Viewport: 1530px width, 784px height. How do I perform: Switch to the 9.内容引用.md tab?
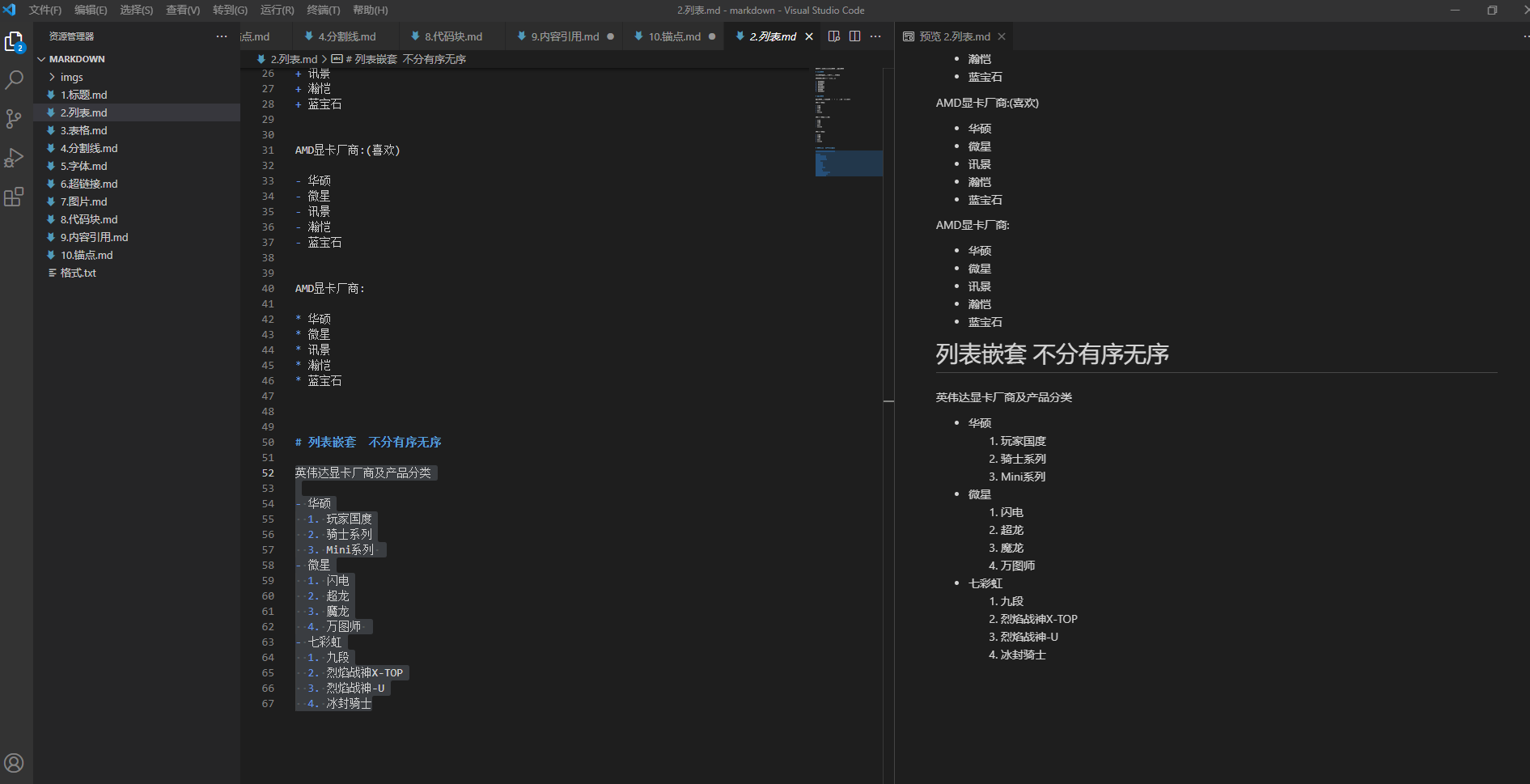[564, 36]
